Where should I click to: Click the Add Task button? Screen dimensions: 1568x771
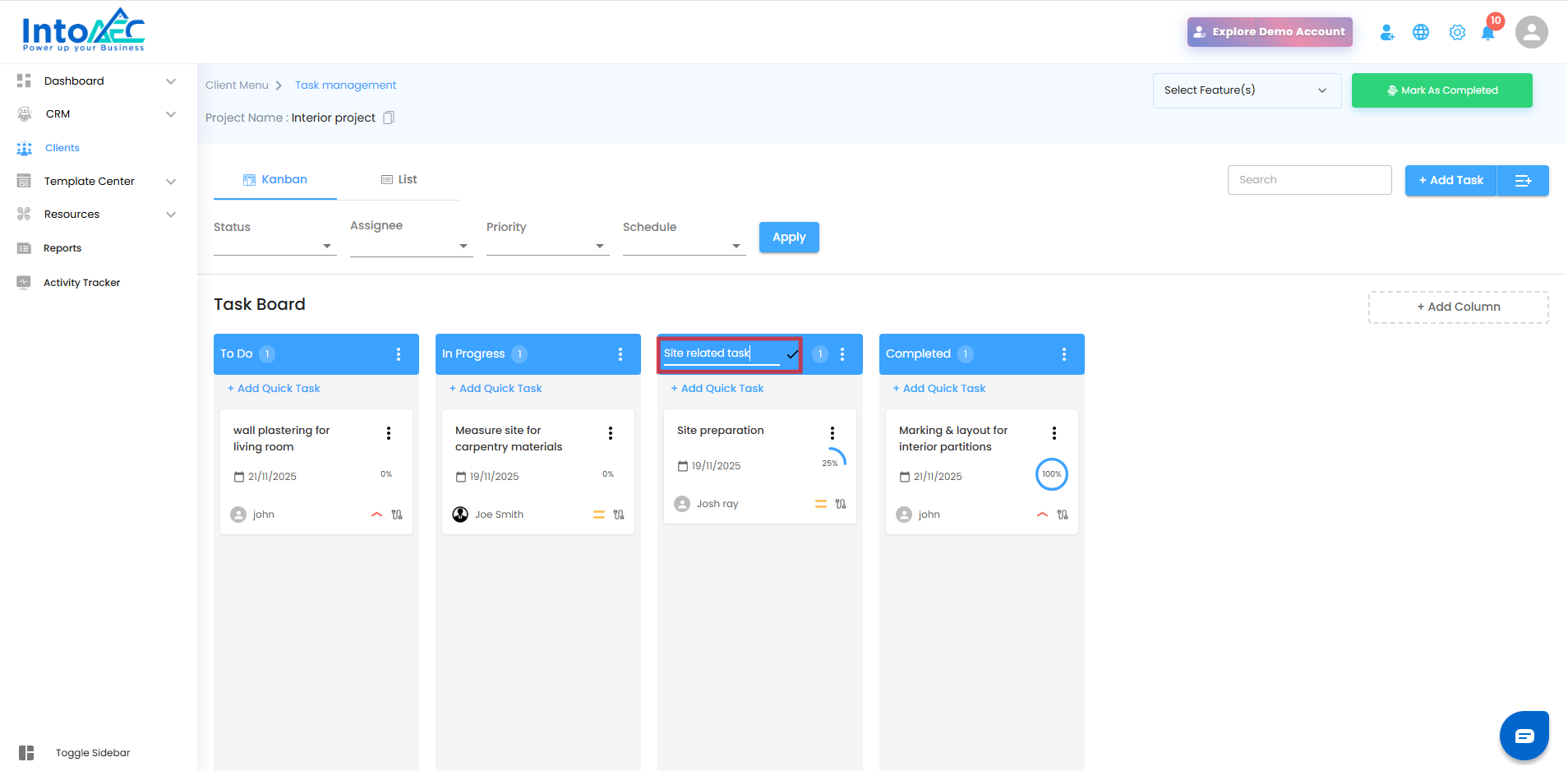(1451, 181)
